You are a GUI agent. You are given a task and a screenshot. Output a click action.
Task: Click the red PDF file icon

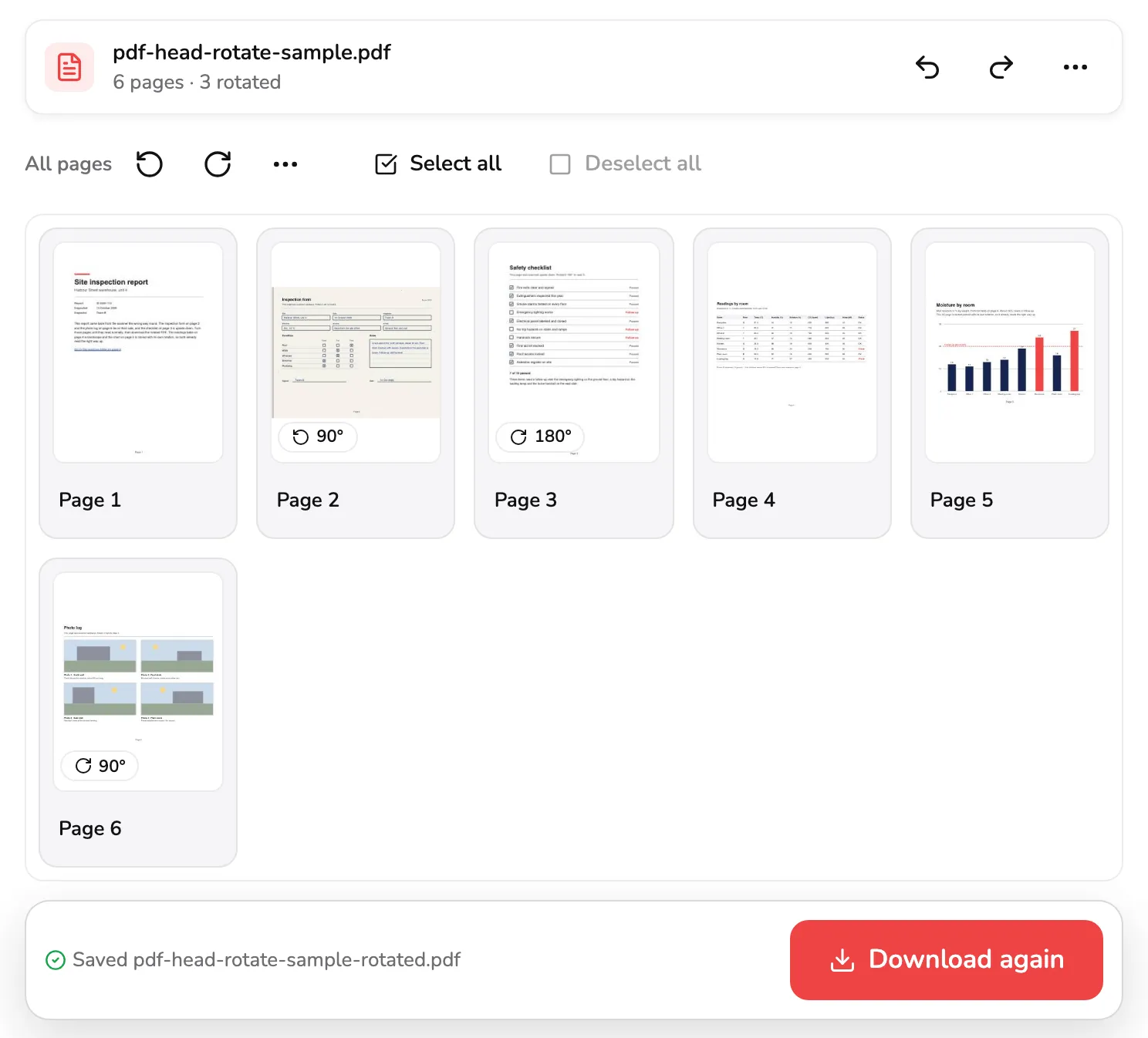pos(69,67)
